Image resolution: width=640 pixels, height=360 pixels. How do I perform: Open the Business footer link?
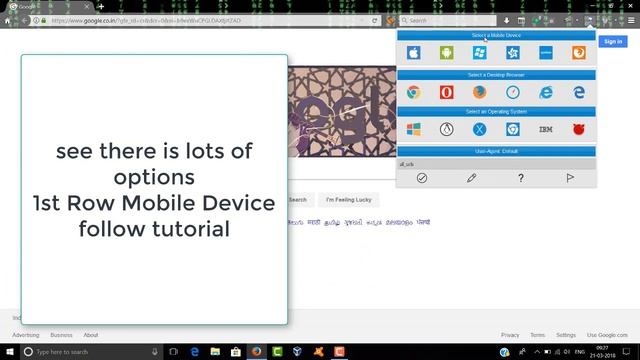(61, 335)
